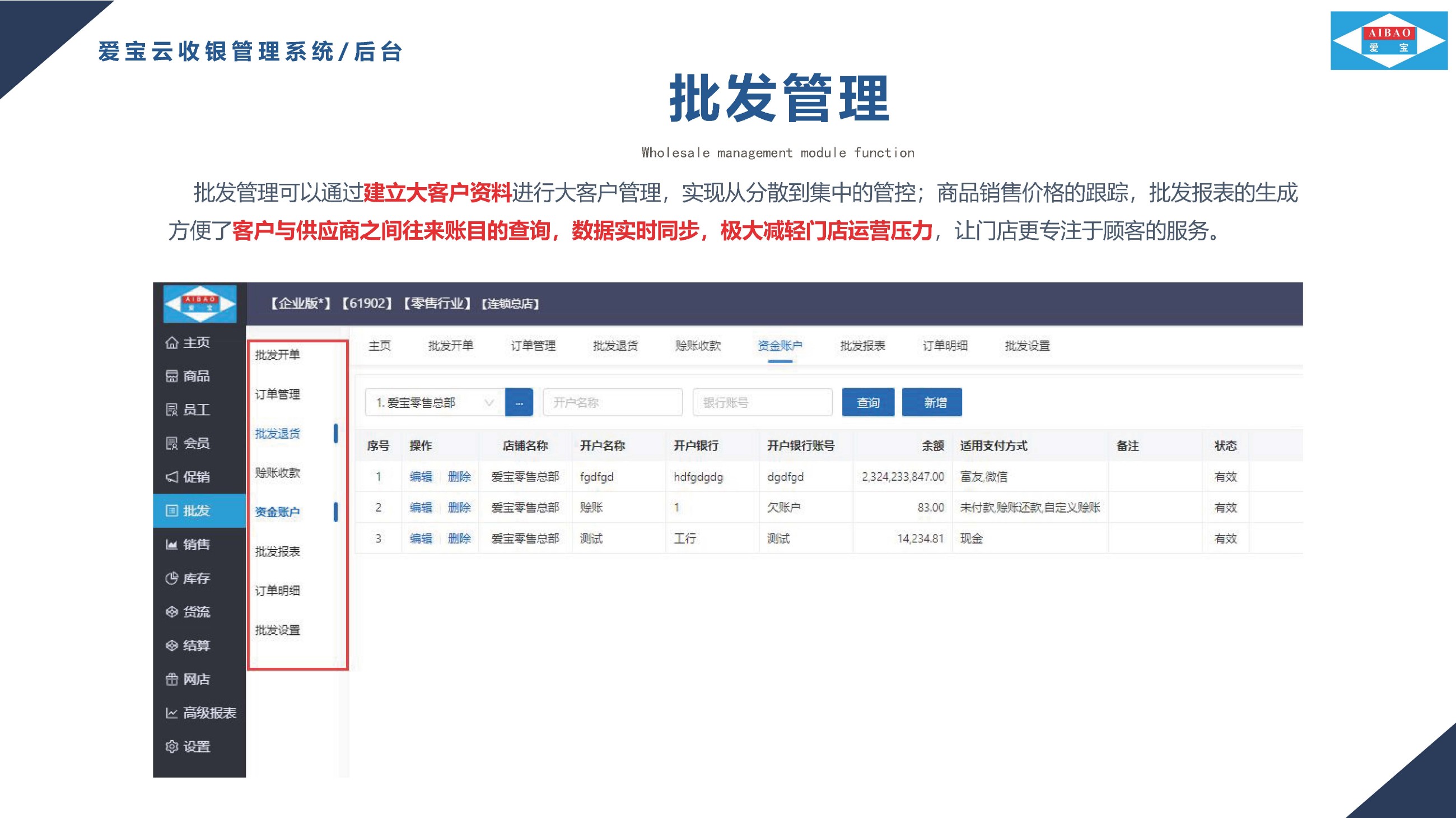
Task: Click the 货流 goods flow icon in the sidebar
Action: click(x=171, y=612)
